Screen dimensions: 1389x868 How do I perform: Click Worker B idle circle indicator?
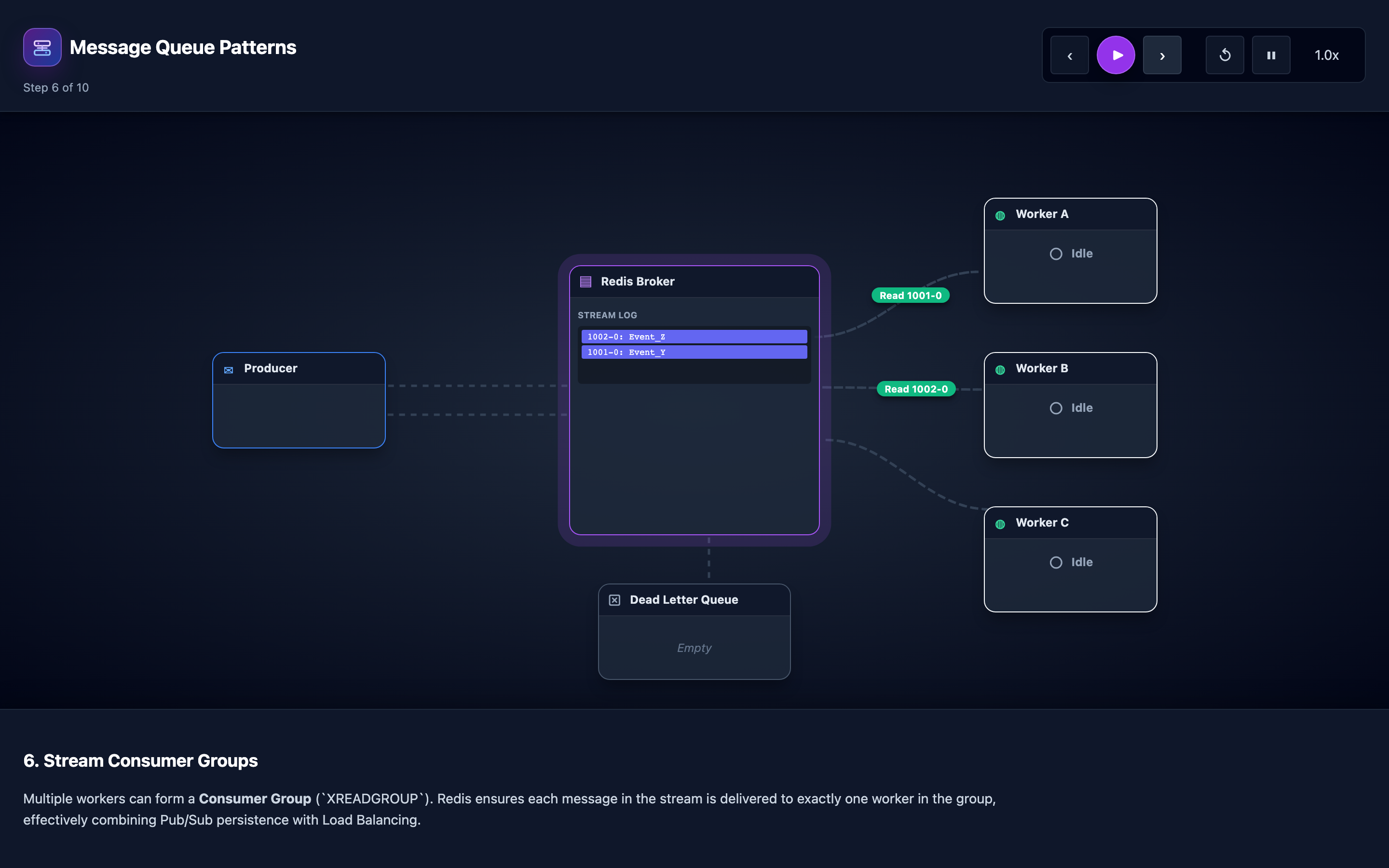pos(1056,408)
